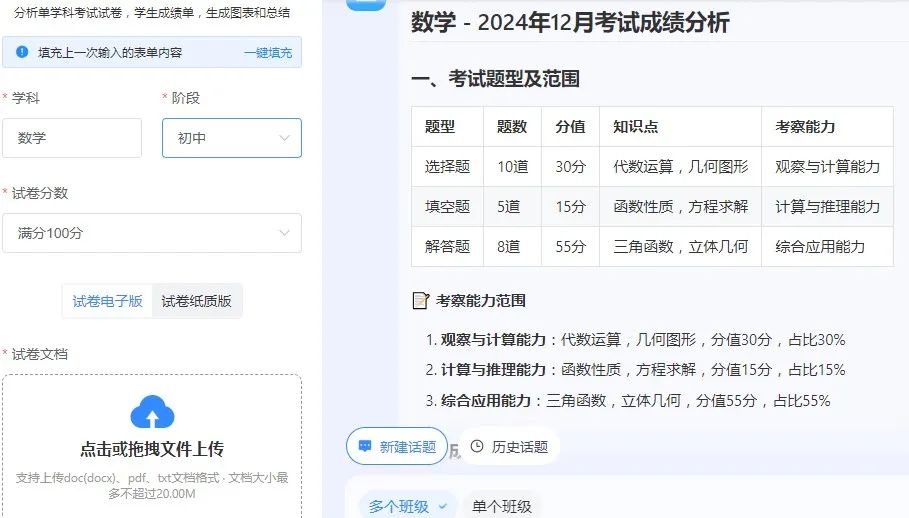The height and width of the screenshot is (518, 909).
Task: Click the clock icon beside 历史话题
Action: (x=477, y=446)
